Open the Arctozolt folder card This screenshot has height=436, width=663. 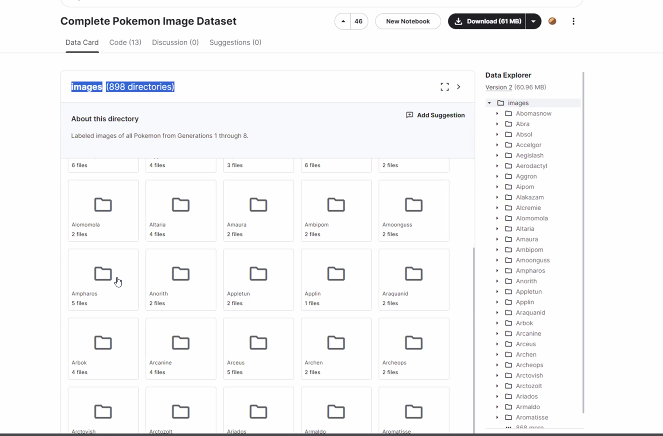(x=181, y=411)
